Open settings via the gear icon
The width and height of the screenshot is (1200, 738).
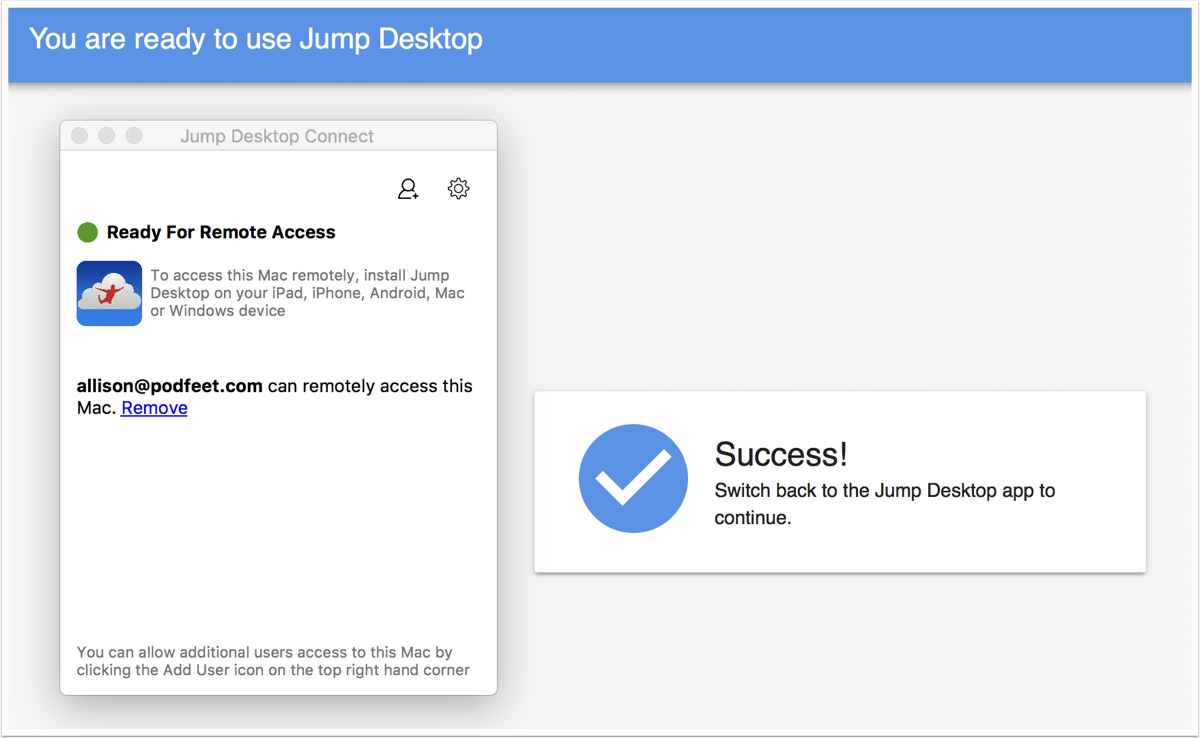coord(458,188)
